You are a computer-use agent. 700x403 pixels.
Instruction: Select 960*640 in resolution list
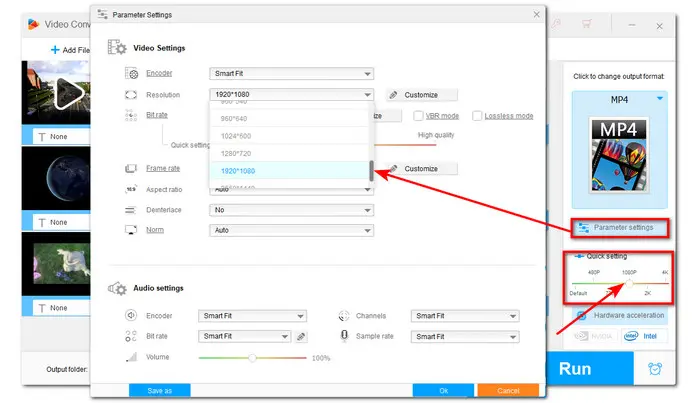[289, 118]
